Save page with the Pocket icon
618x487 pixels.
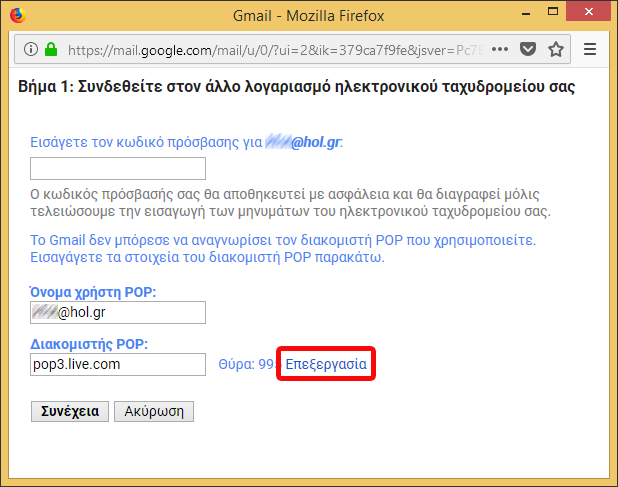528,49
